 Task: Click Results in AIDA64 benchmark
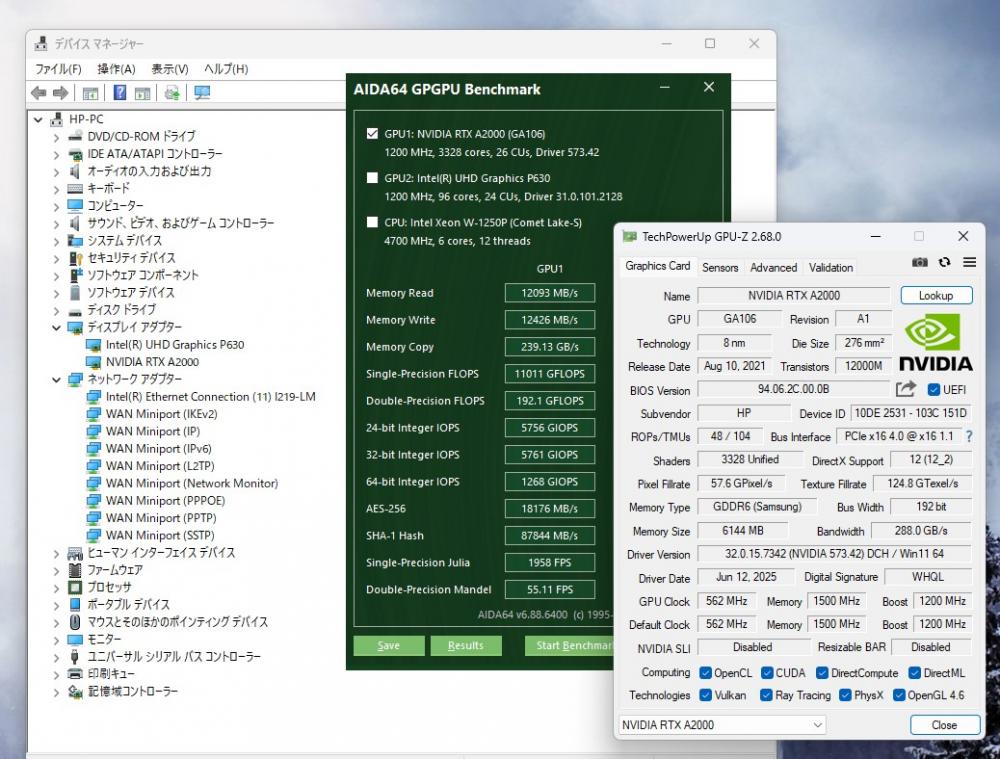click(x=466, y=645)
